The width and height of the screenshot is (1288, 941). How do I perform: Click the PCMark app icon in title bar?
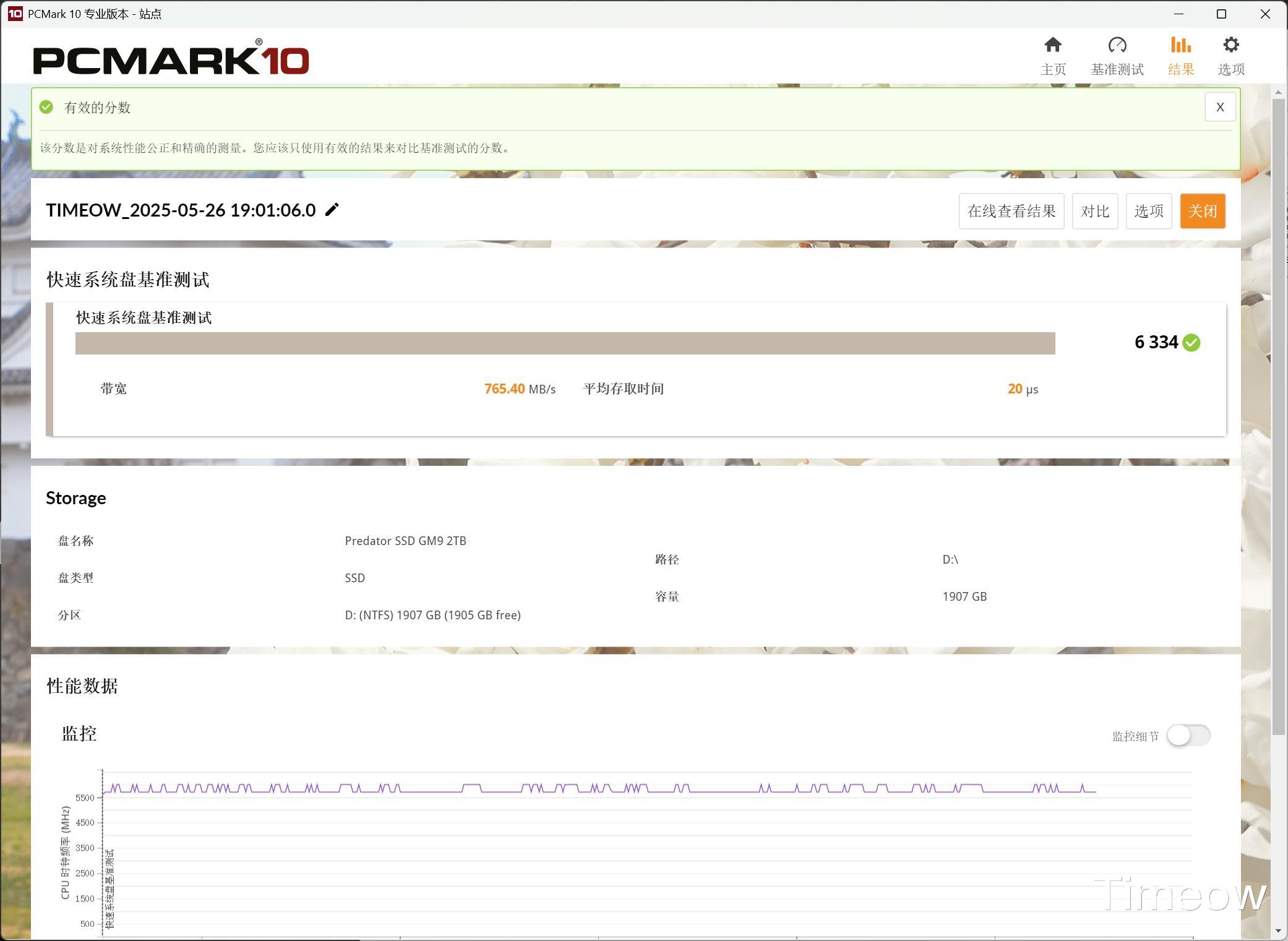(x=15, y=14)
